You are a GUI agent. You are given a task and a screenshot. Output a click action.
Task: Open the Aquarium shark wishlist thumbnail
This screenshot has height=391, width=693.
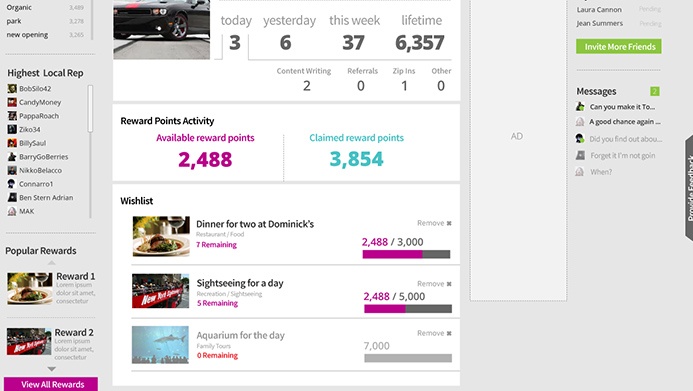160,345
